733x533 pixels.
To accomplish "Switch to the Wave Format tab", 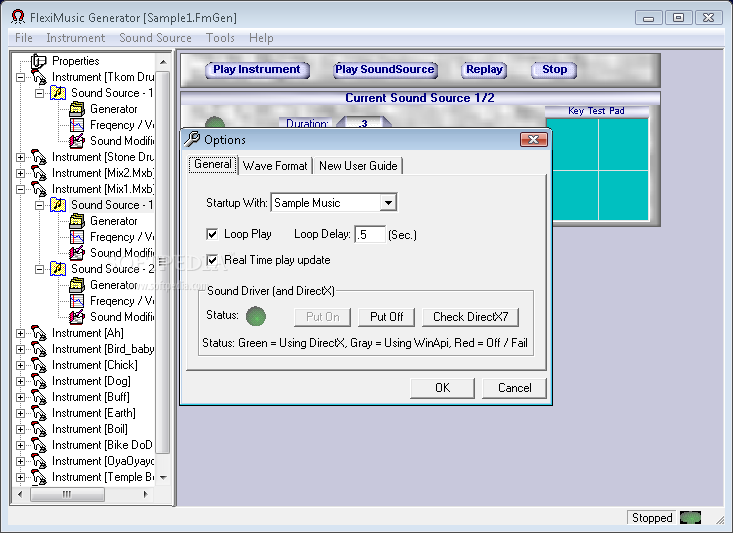I will pos(275,166).
